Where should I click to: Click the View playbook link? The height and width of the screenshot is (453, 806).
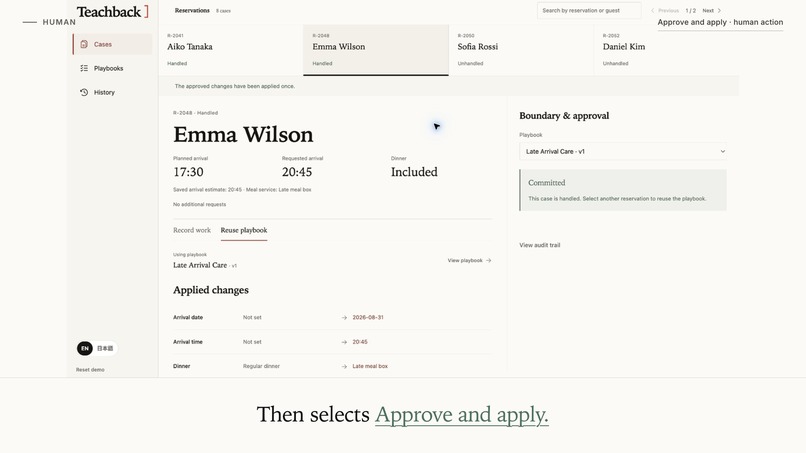point(469,261)
